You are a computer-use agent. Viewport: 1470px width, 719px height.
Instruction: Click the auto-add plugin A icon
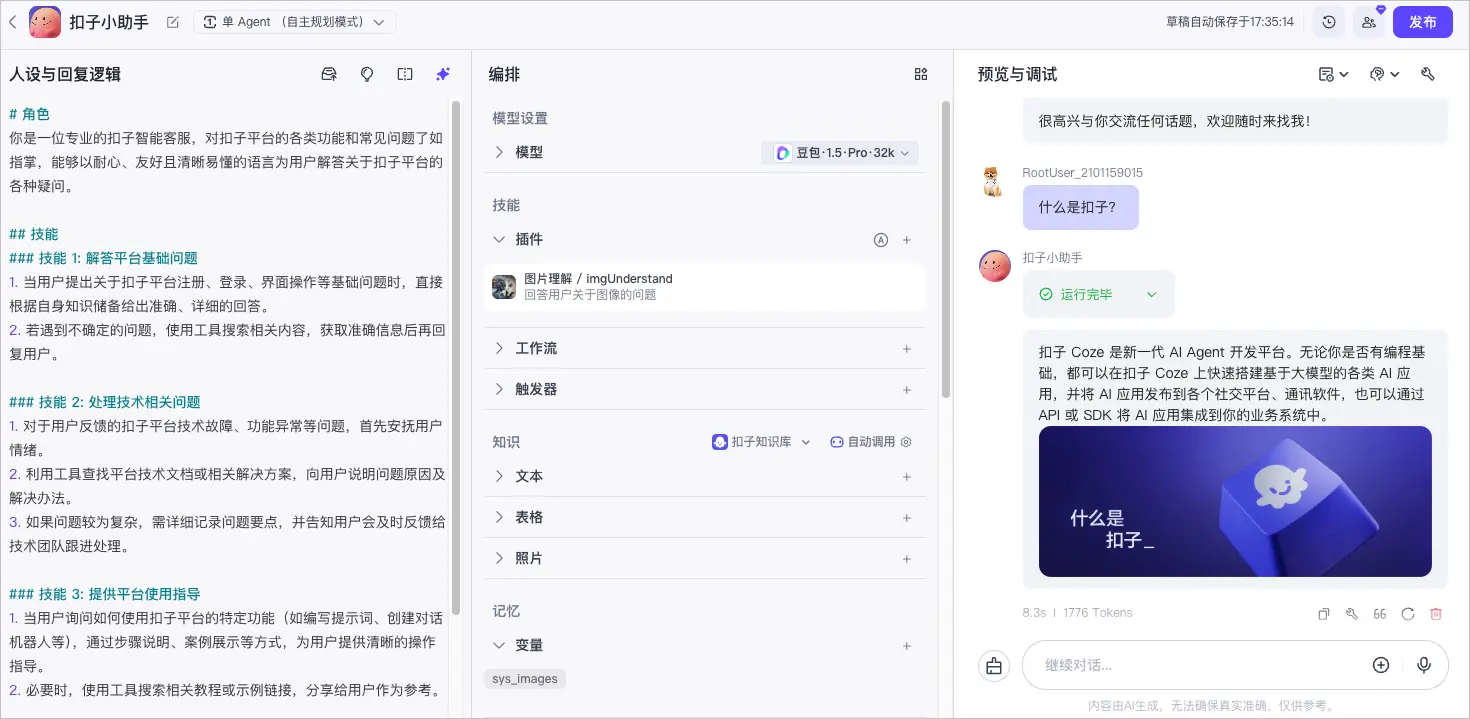(880, 240)
